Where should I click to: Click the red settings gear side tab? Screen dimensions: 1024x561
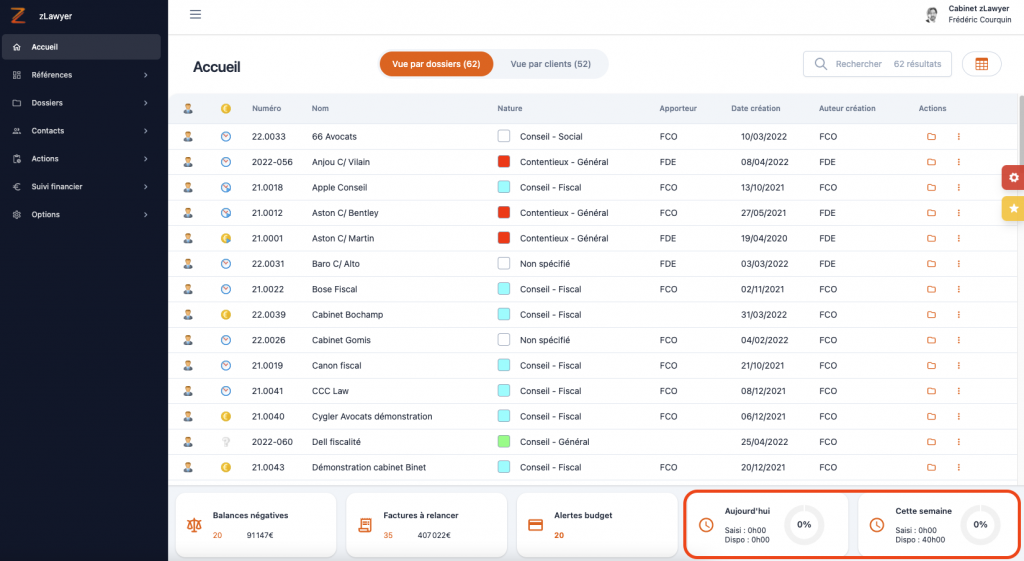1013,178
